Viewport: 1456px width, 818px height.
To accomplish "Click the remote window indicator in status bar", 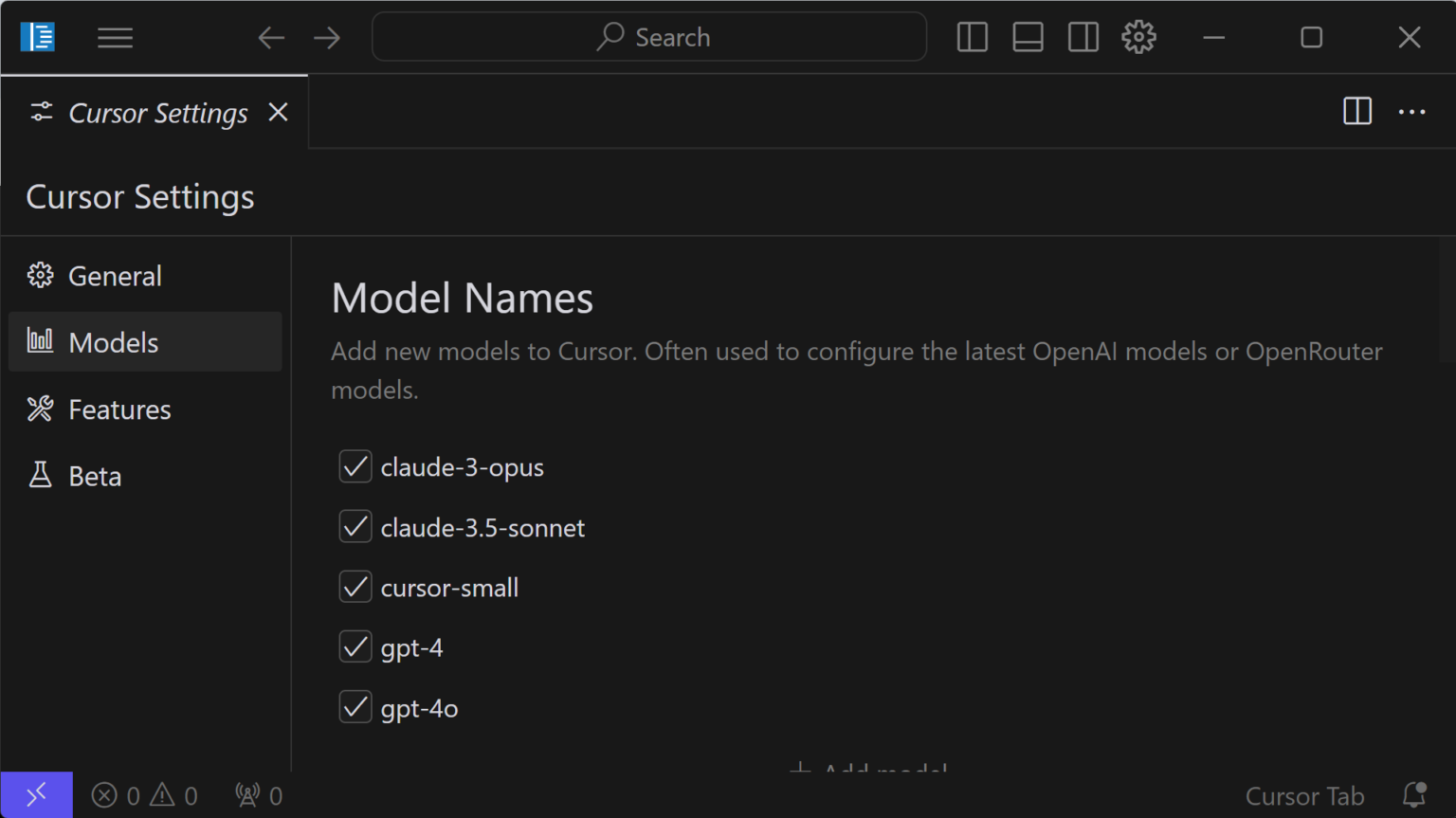I will tap(36, 794).
